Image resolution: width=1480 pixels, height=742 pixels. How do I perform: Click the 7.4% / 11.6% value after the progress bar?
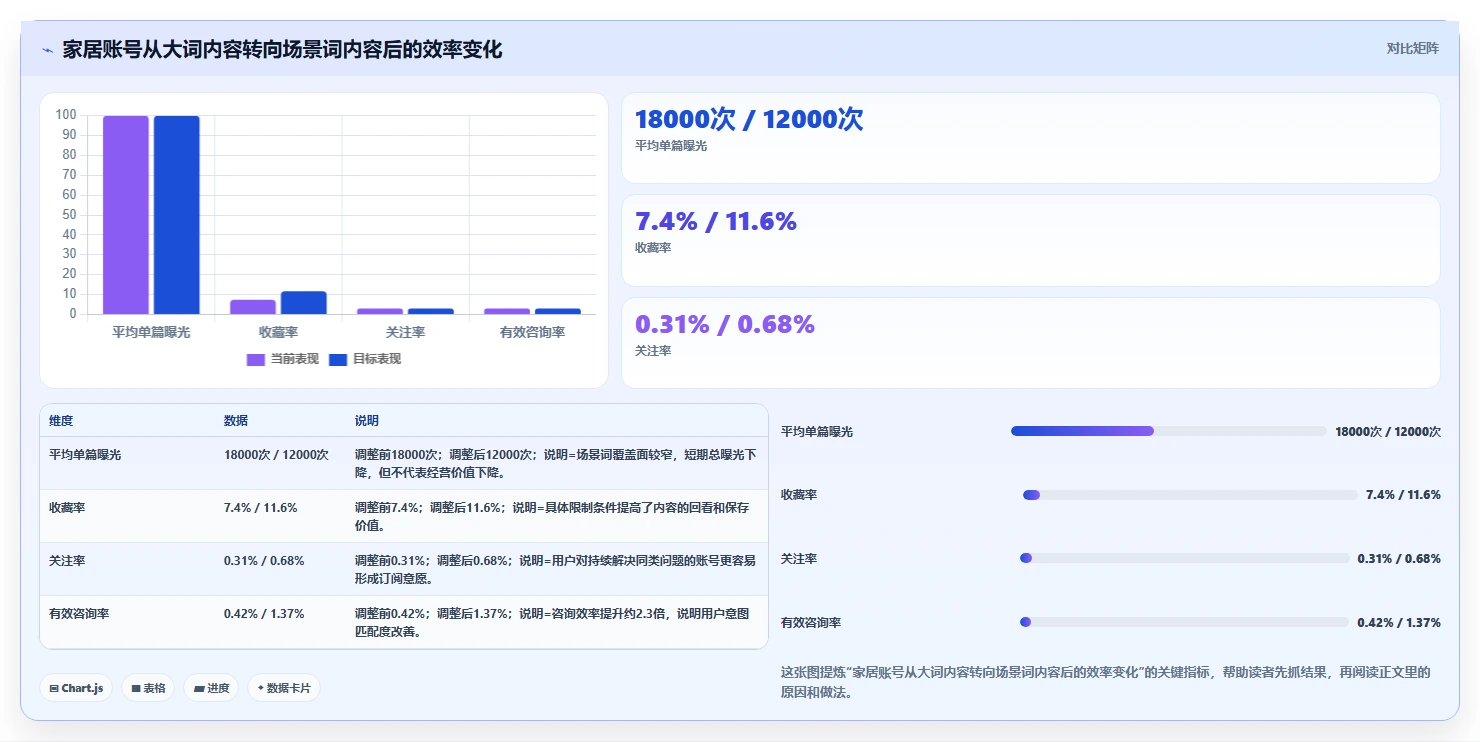click(x=1403, y=495)
